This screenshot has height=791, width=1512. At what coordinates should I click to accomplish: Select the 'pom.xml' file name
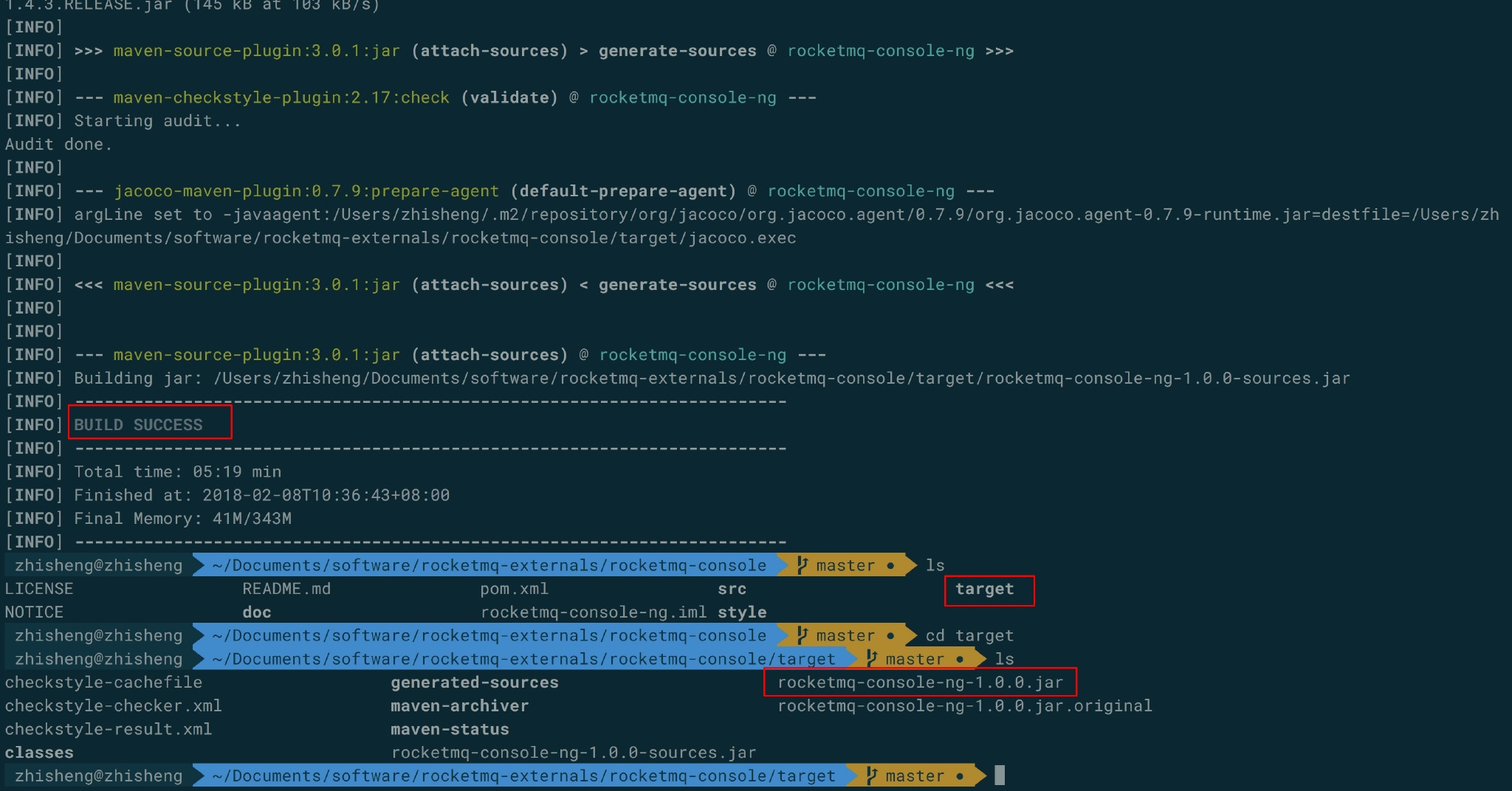(514, 589)
